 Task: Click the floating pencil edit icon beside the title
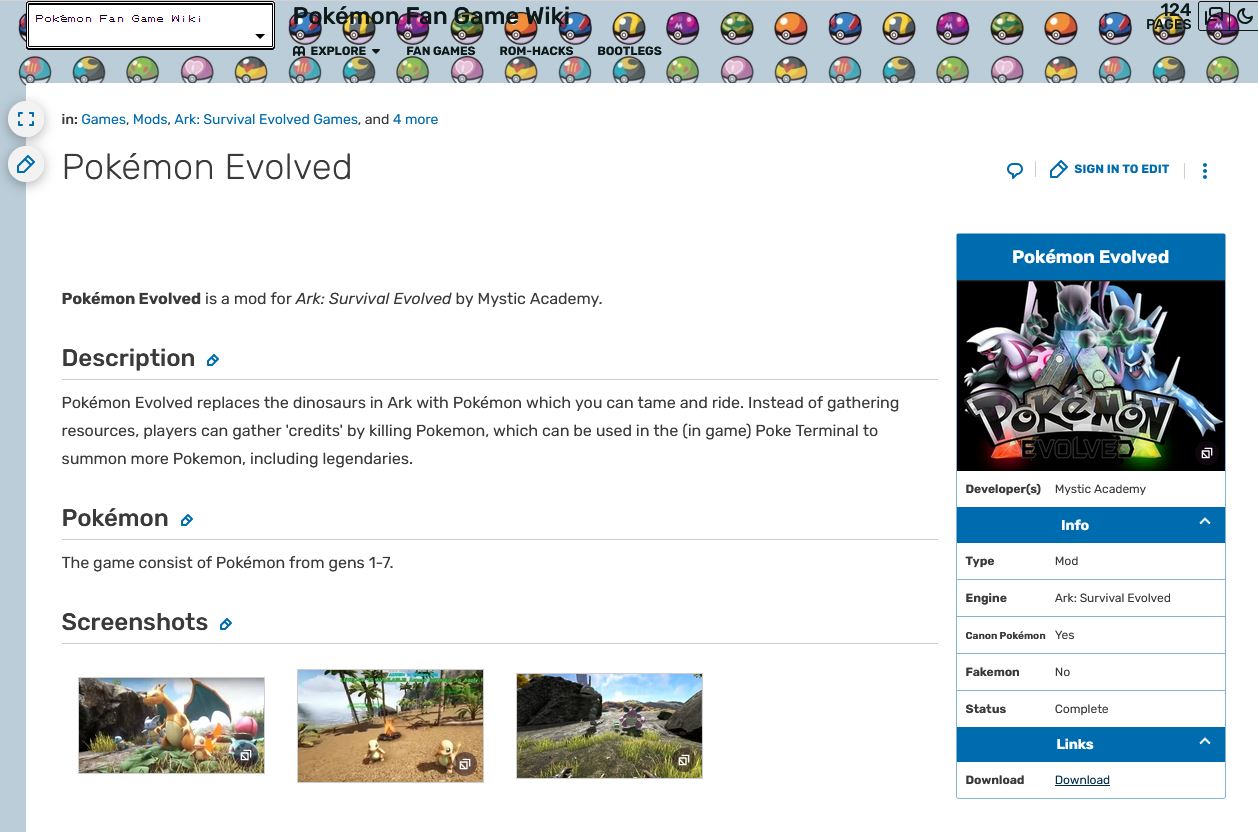click(26, 164)
